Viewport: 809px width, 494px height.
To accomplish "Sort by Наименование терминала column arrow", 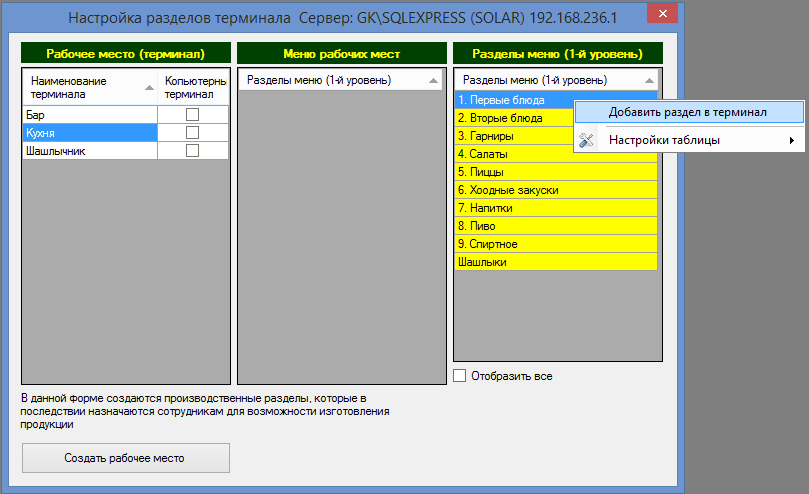I will coord(149,88).
